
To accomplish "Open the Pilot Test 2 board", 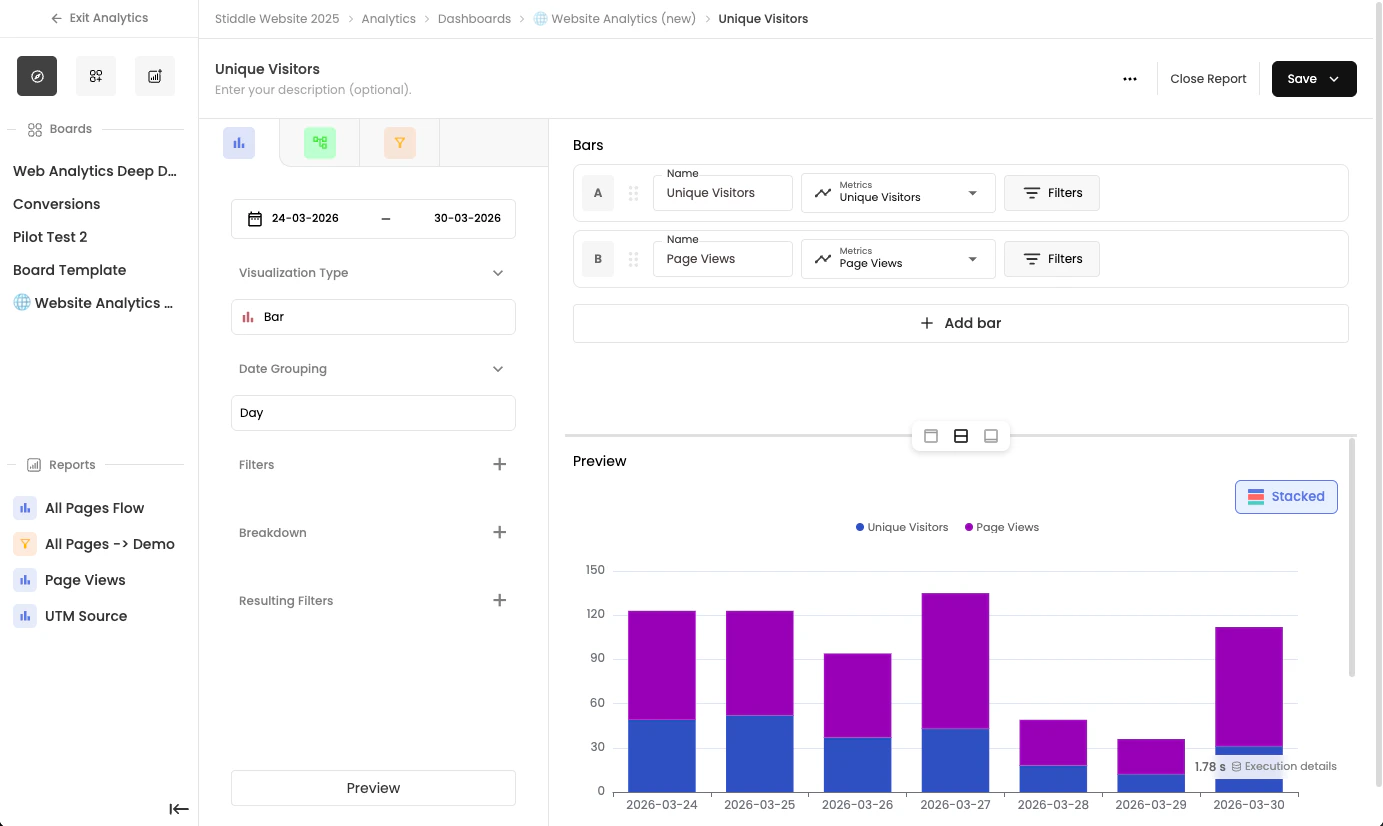I will [x=50, y=237].
